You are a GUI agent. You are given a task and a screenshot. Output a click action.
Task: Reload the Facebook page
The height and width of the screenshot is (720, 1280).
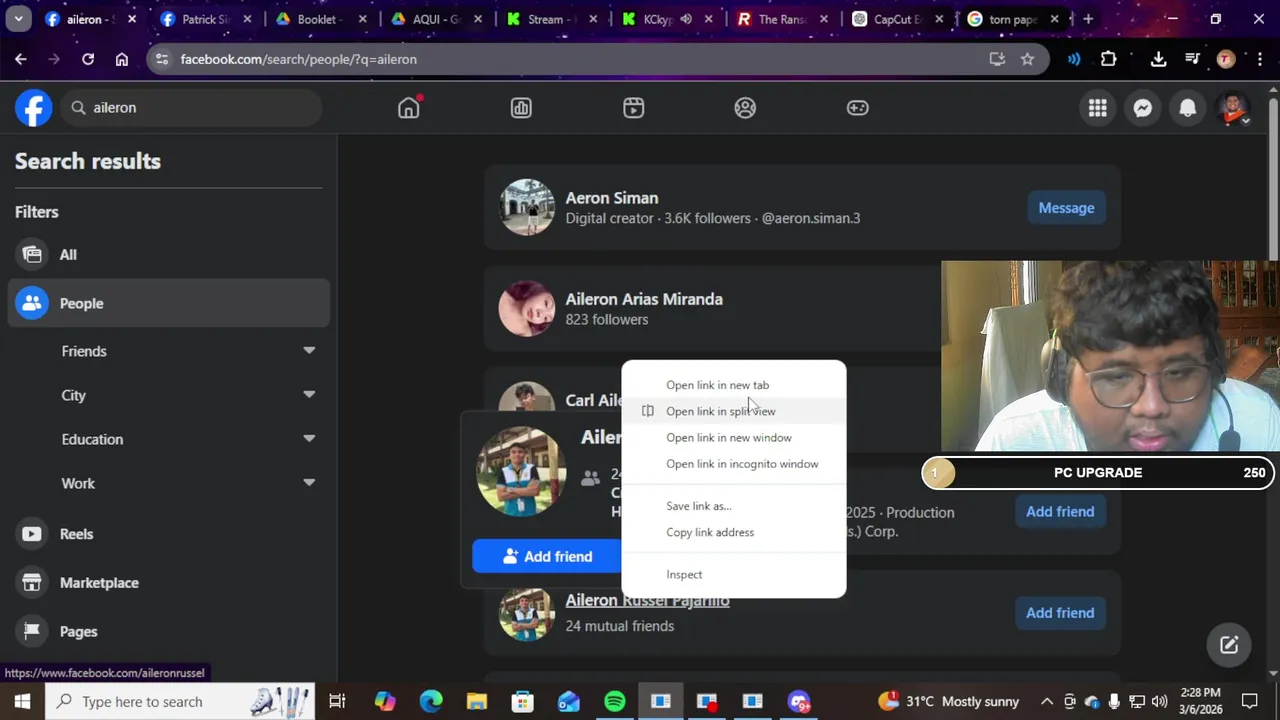pos(88,59)
